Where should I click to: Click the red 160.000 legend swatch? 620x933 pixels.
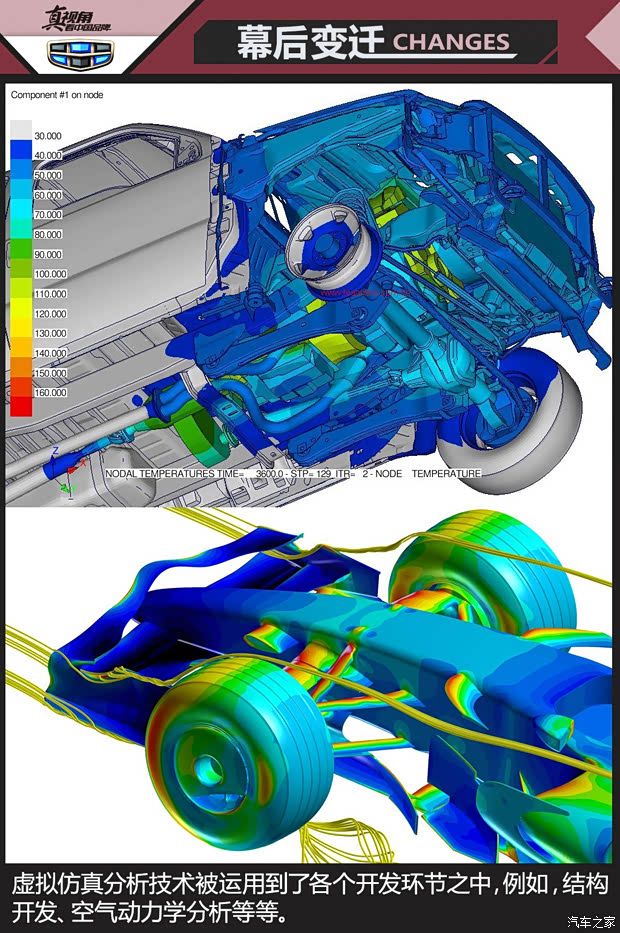pyautogui.click(x=20, y=406)
